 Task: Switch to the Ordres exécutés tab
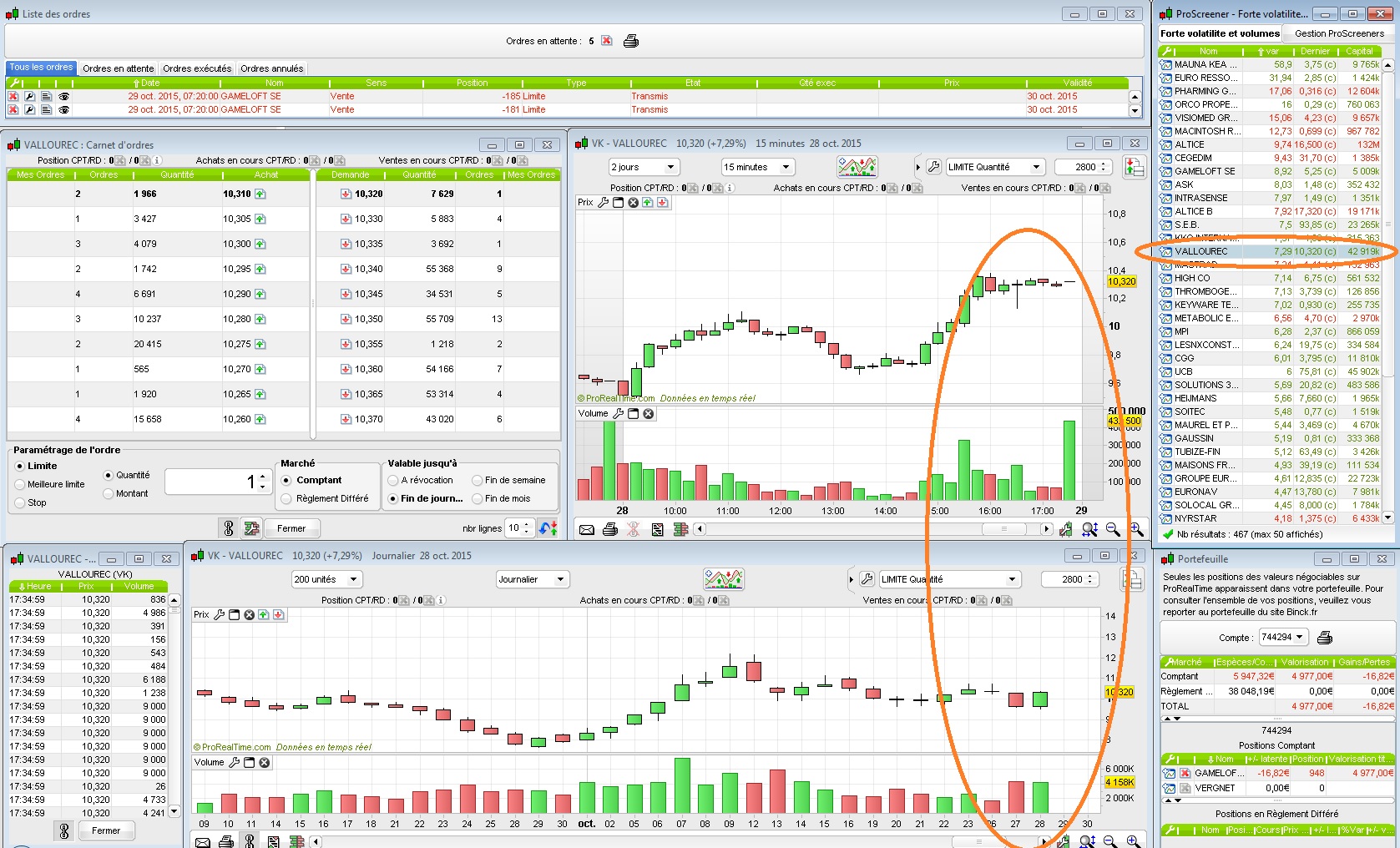197,68
